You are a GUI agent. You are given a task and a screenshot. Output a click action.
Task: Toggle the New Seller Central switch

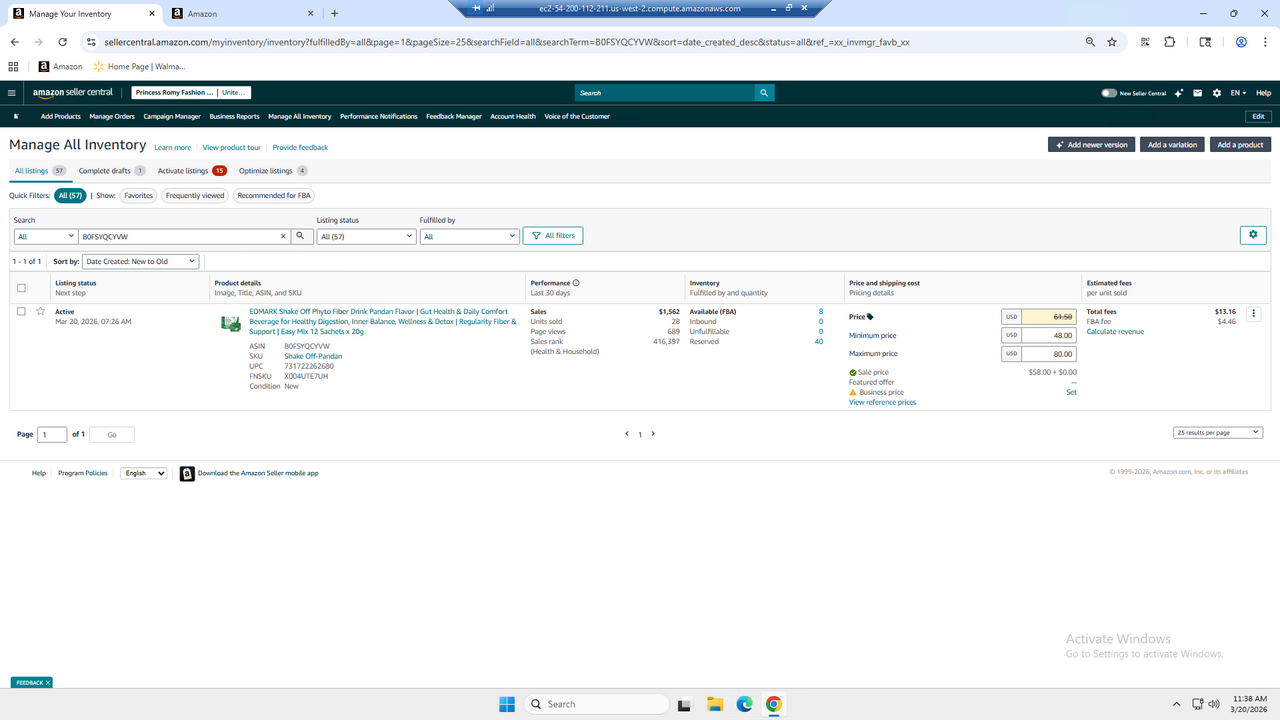click(1108, 93)
